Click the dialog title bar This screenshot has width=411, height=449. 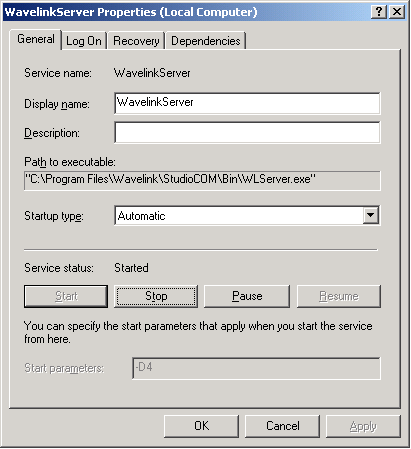click(x=187, y=12)
